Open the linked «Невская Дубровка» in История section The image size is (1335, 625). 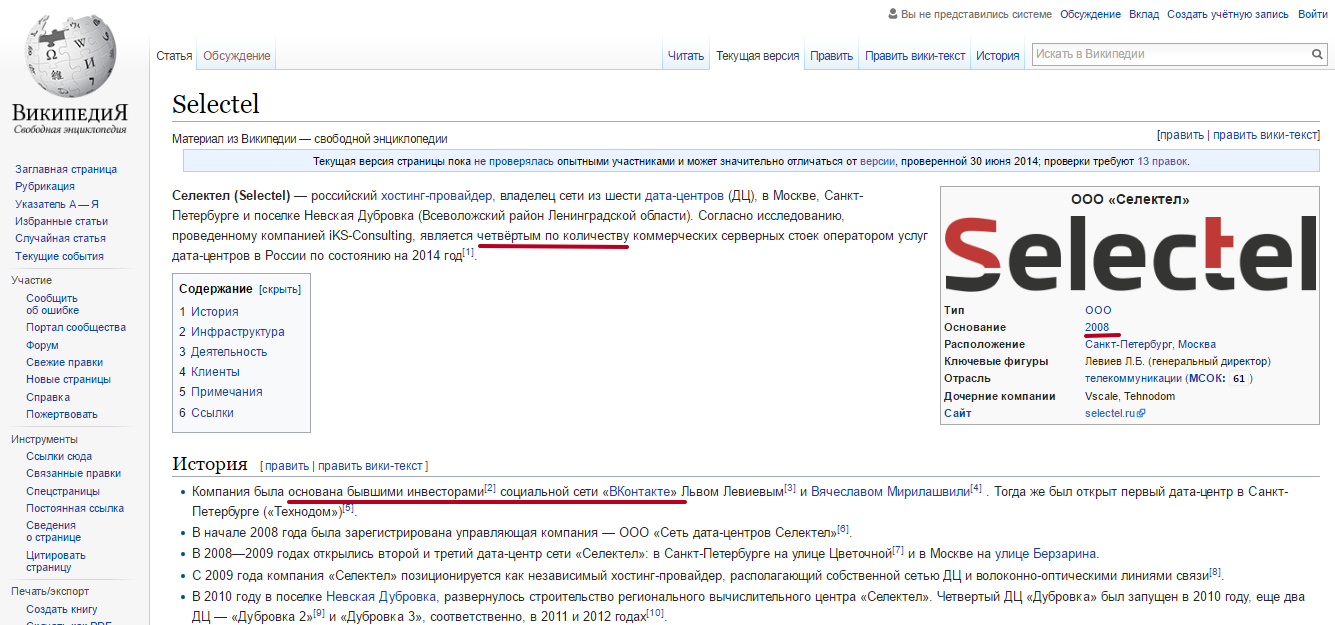coord(379,596)
